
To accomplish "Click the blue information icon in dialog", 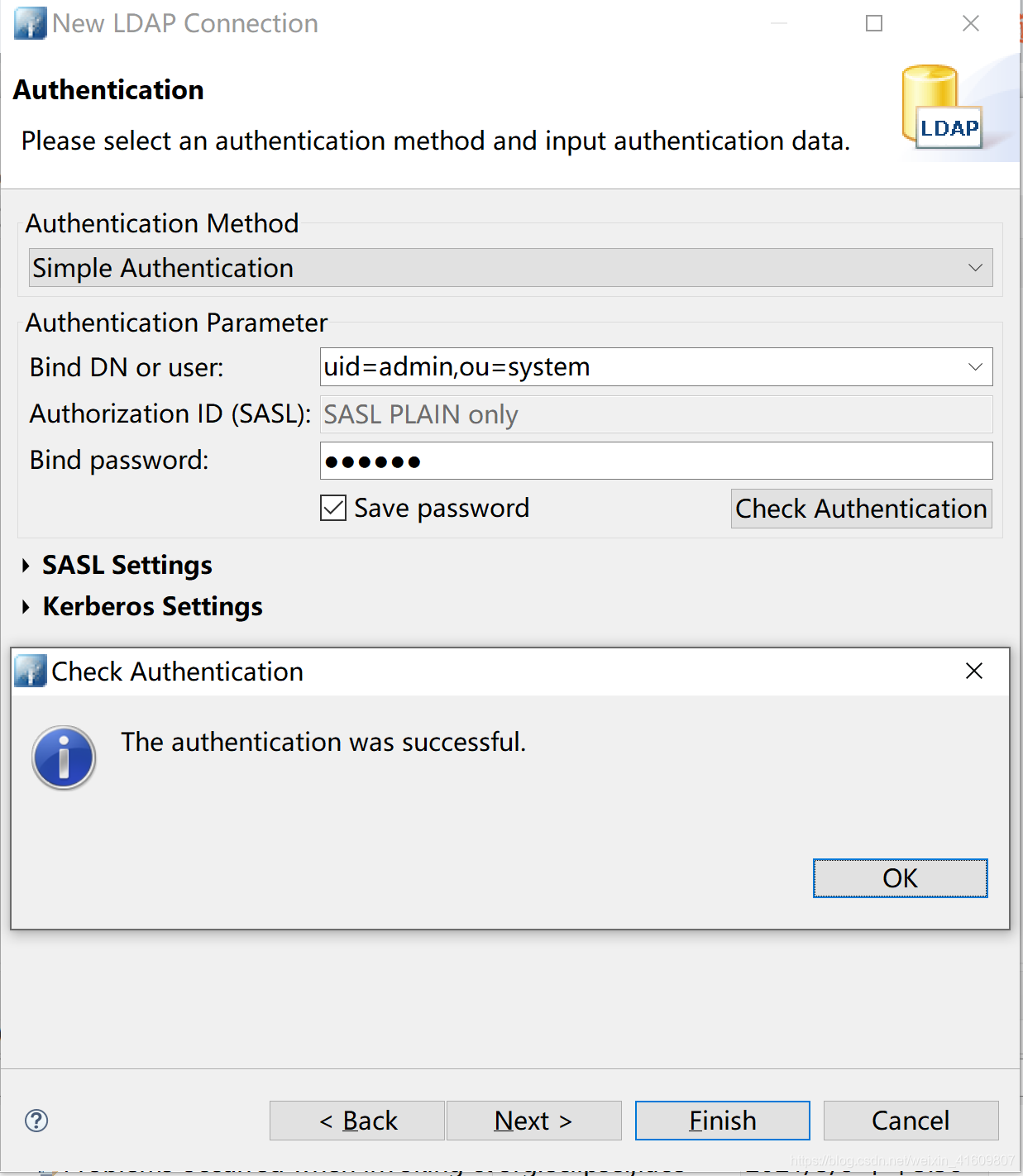I will (64, 758).
